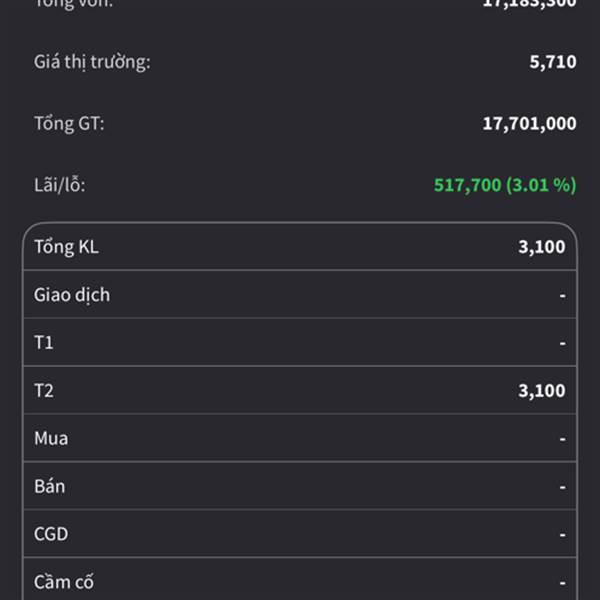
Task: Select the CGD row label
Action: click(51, 534)
